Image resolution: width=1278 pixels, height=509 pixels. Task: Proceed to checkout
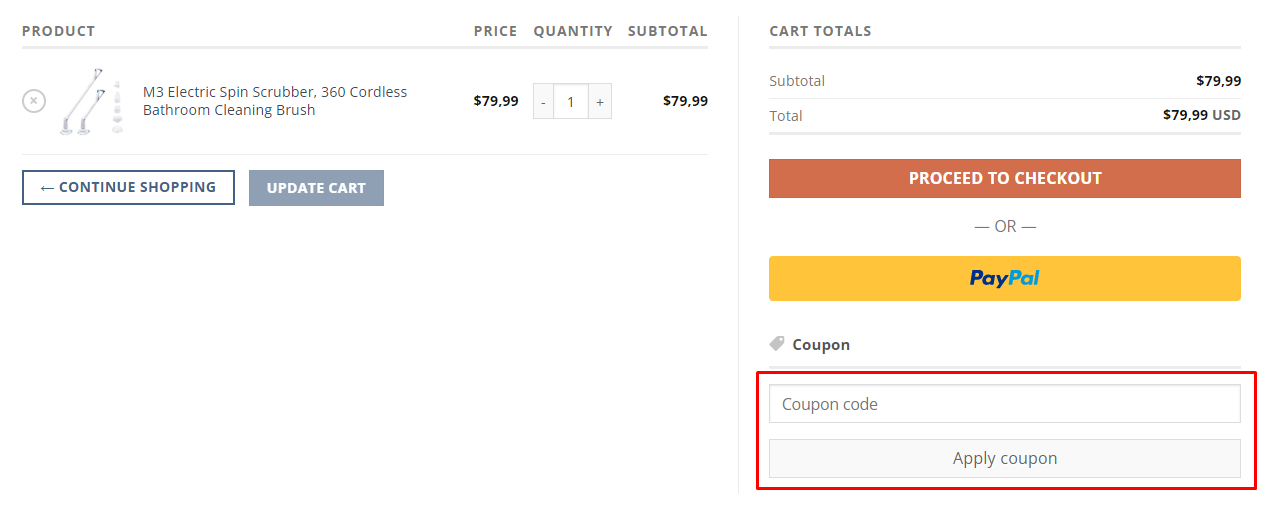(x=1005, y=178)
